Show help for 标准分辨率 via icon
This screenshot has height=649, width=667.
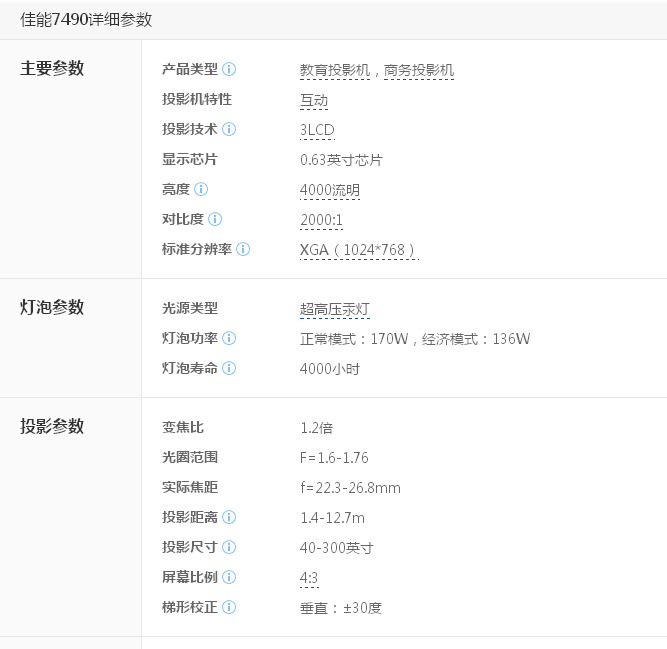(243, 249)
